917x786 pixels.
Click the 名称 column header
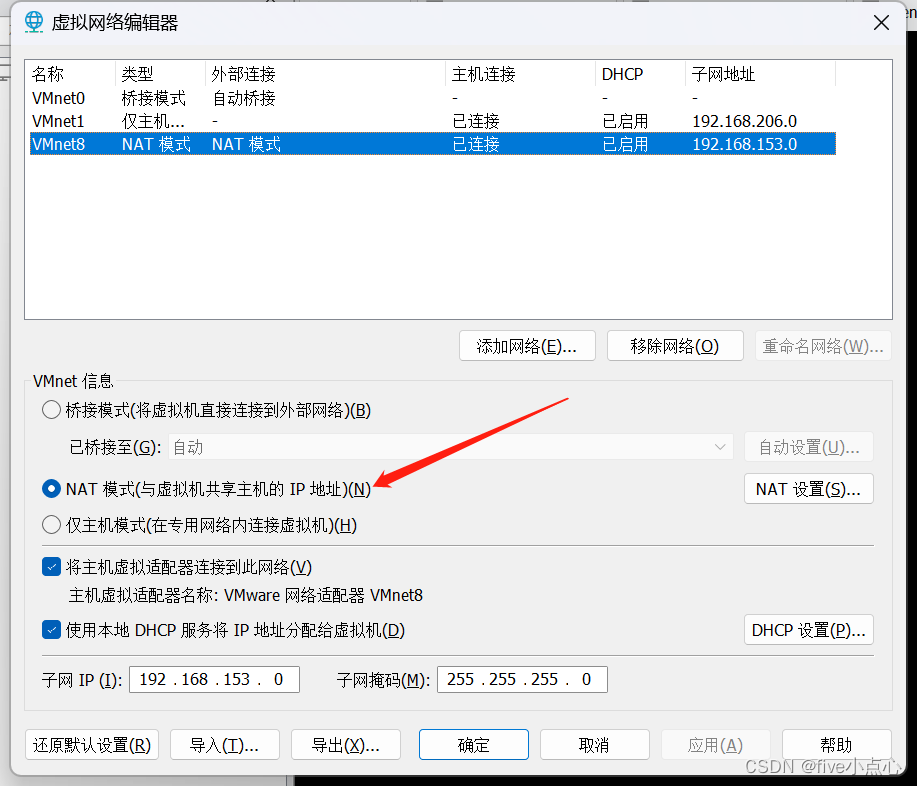pos(71,74)
